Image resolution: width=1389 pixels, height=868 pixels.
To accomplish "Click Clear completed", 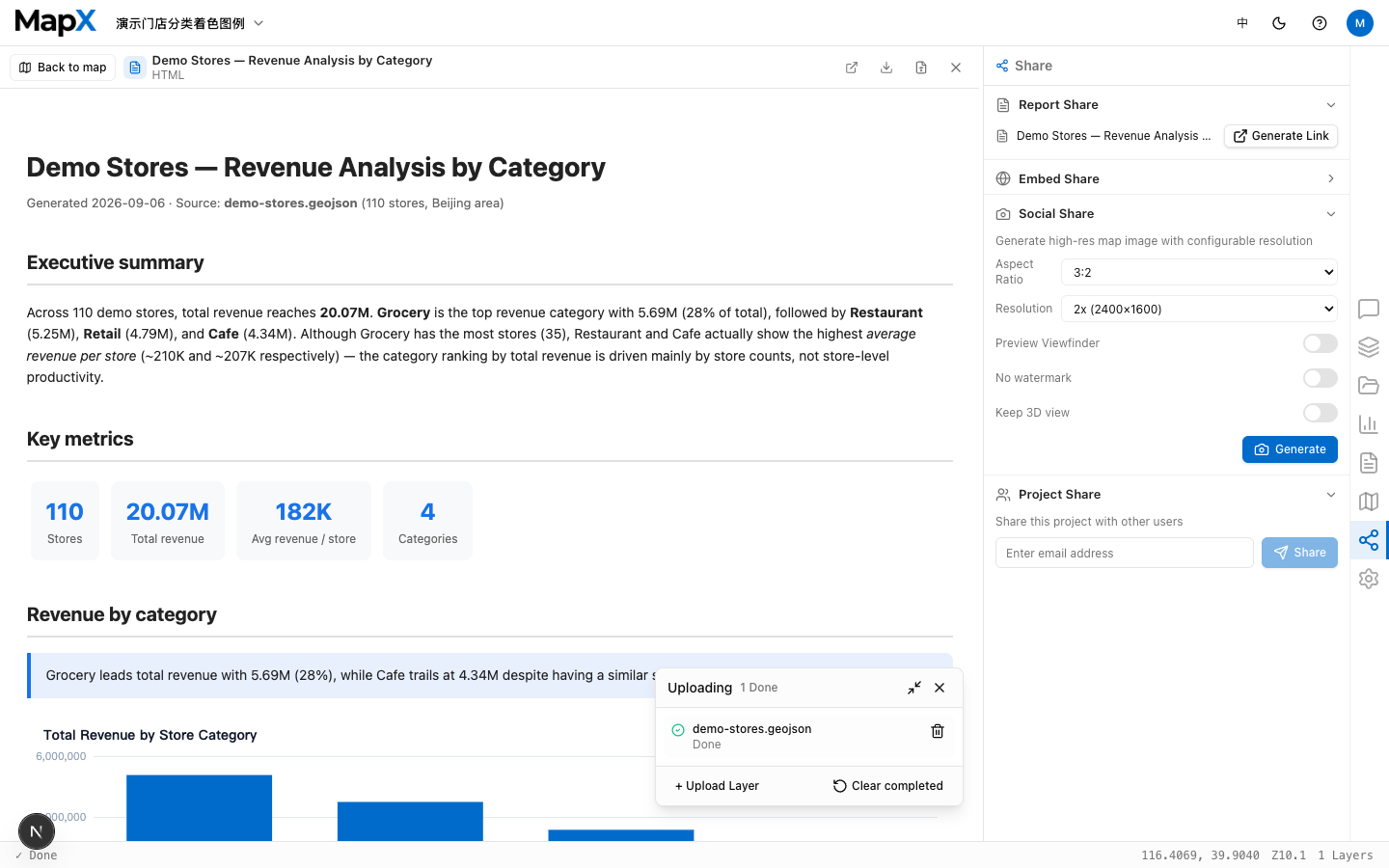I will (x=887, y=786).
